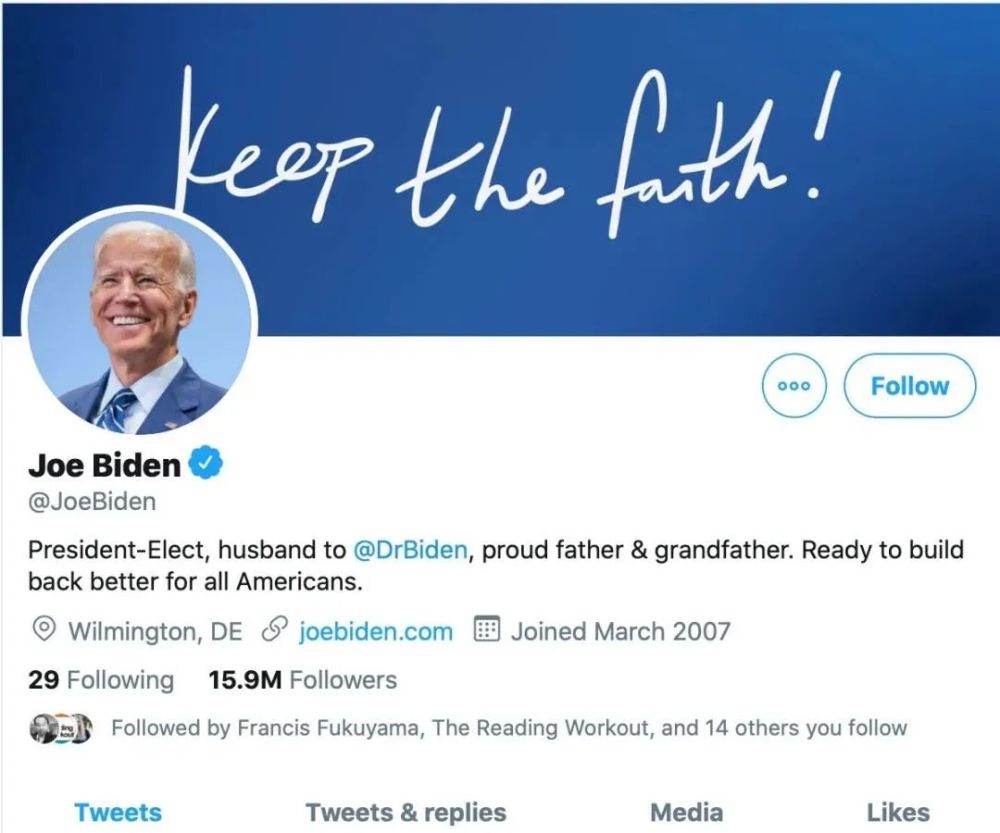The height and width of the screenshot is (833, 1000).
Task: Open the 'Followed by Francis Fukuyama' list
Action: click(x=508, y=728)
